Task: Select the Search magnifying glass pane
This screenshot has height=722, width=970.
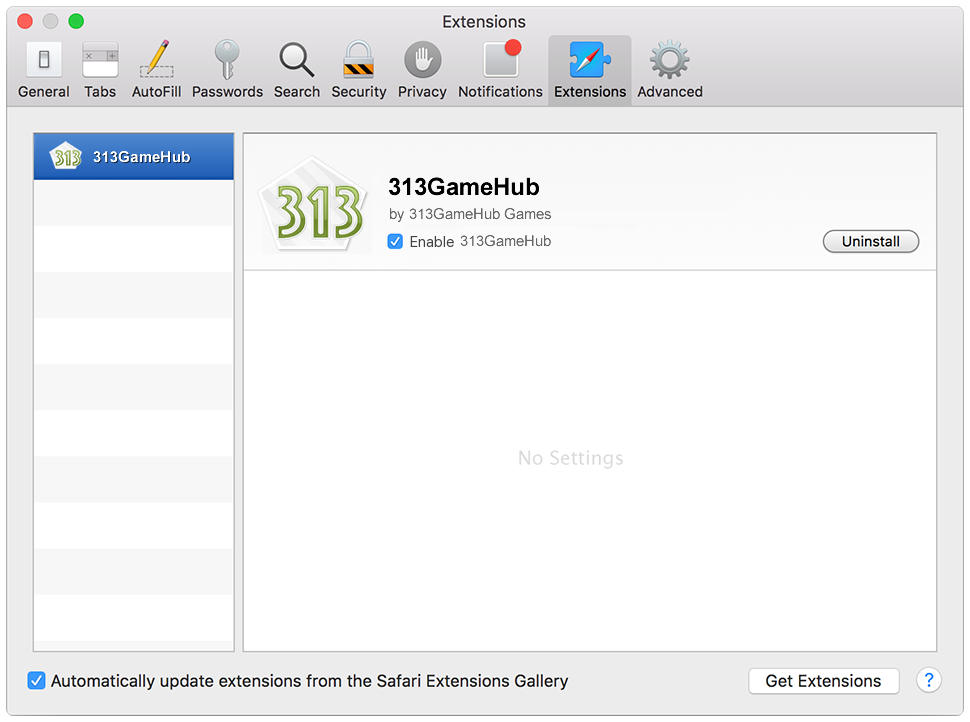Action: click(297, 70)
